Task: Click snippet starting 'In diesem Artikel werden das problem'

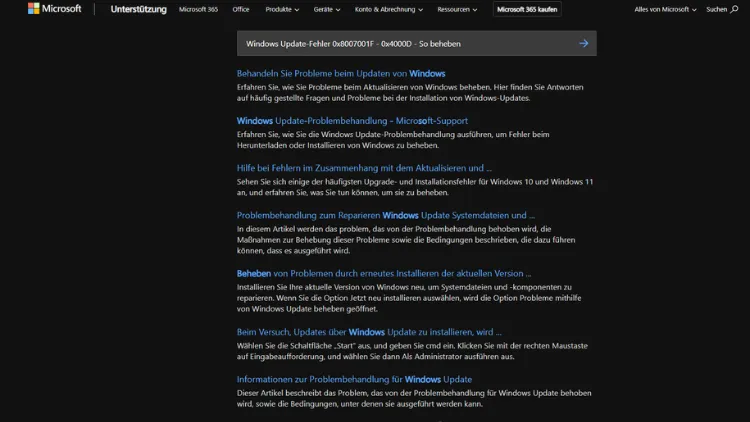Action: 406,240
